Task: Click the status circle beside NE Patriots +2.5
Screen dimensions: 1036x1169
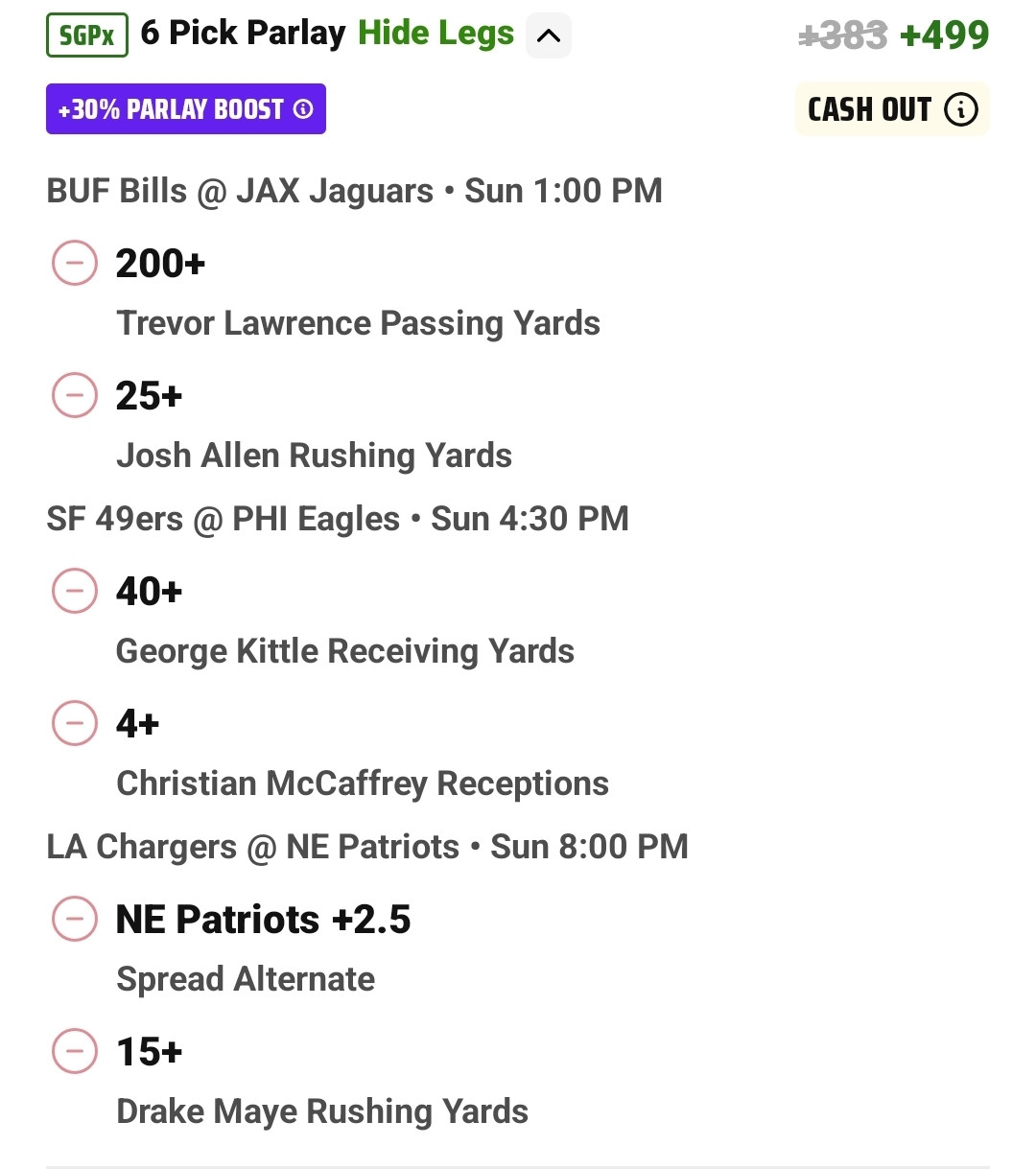Action: click(x=75, y=919)
